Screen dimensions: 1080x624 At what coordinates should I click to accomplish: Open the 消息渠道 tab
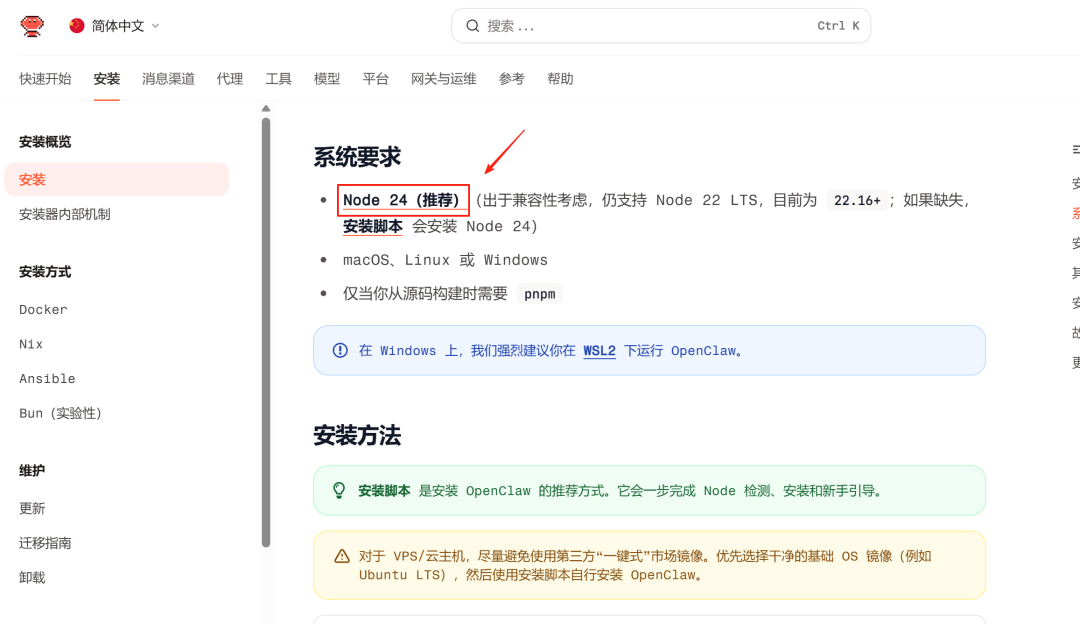(x=168, y=79)
